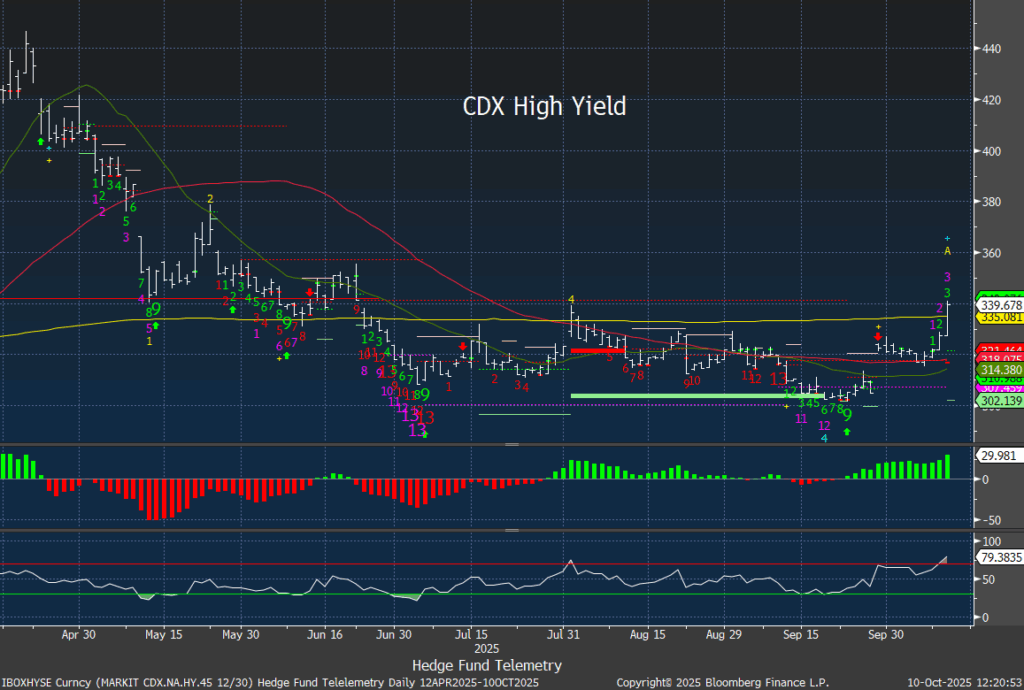Click the red down arrow near the Jul 15 bars
This screenshot has width=1024, height=690.
coord(462,346)
